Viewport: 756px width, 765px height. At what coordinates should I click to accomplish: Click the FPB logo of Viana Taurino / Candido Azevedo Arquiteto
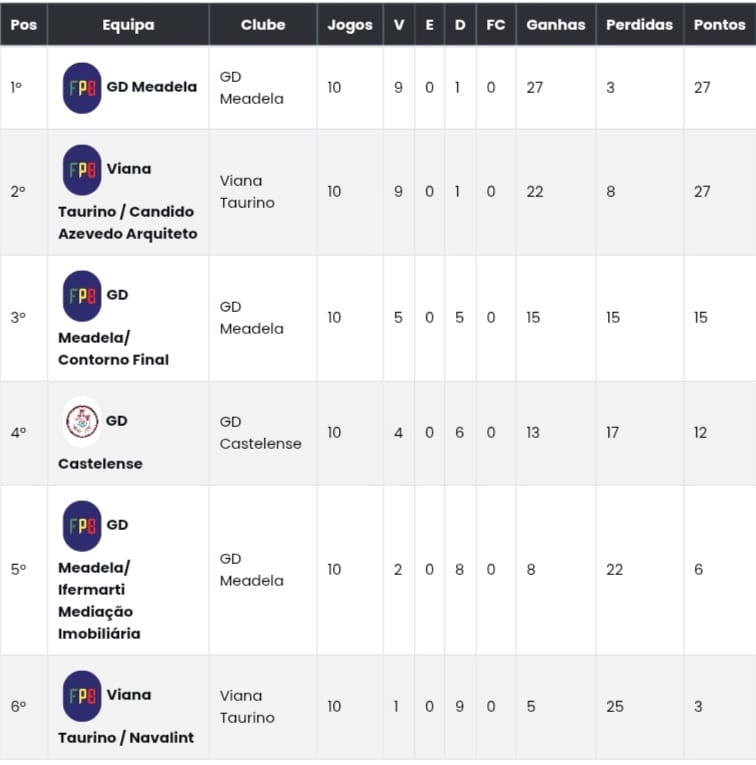pyautogui.click(x=82, y=170)
